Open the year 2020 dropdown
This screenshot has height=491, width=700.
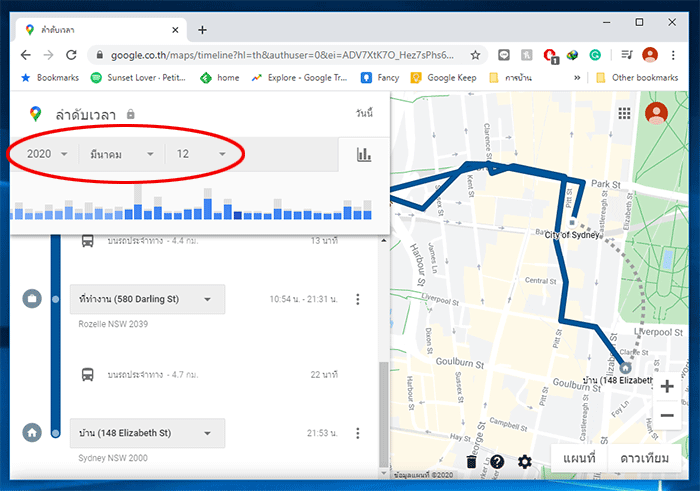click(x=46, y=154)
